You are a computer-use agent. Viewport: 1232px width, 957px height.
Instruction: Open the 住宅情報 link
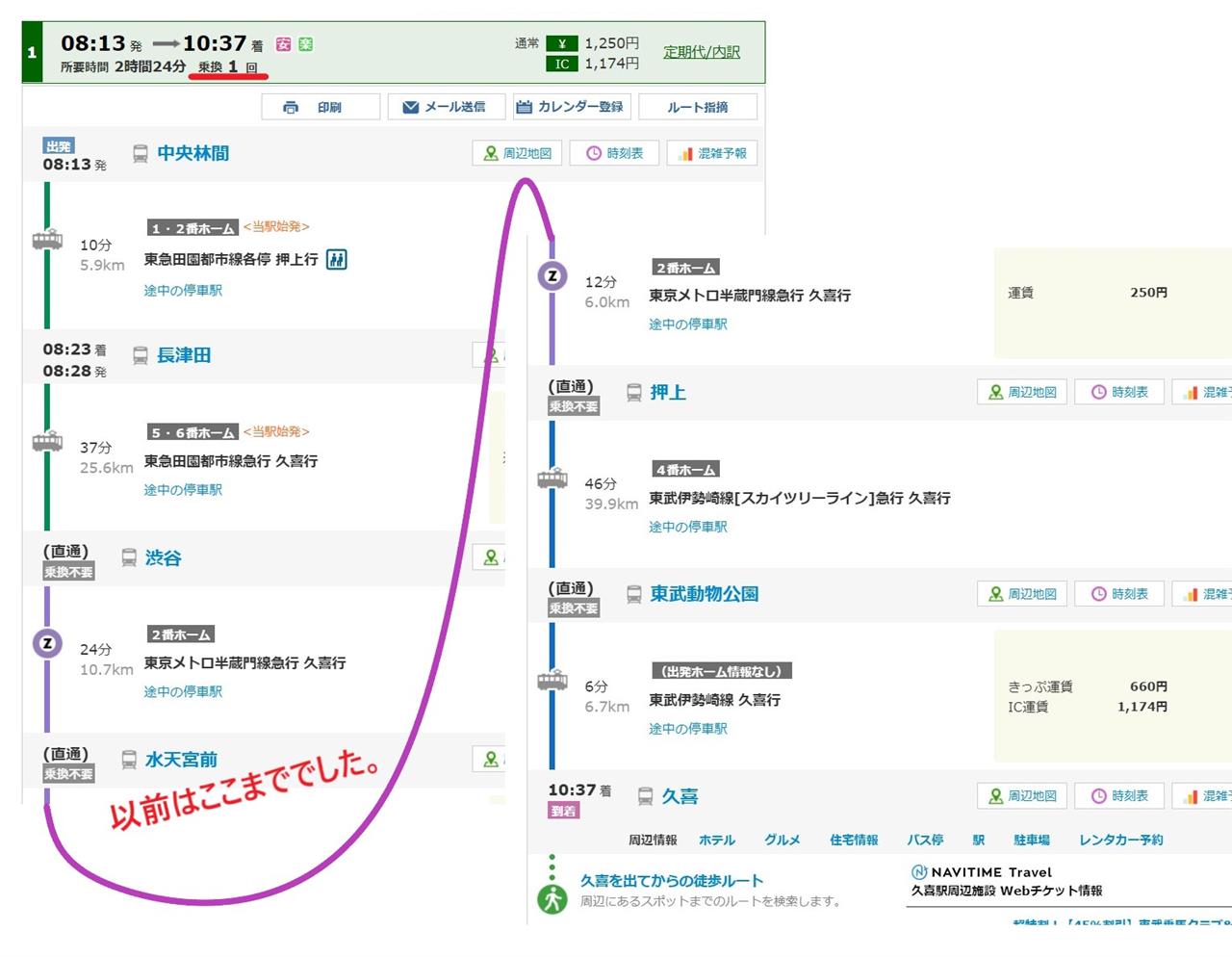(855, 840)
